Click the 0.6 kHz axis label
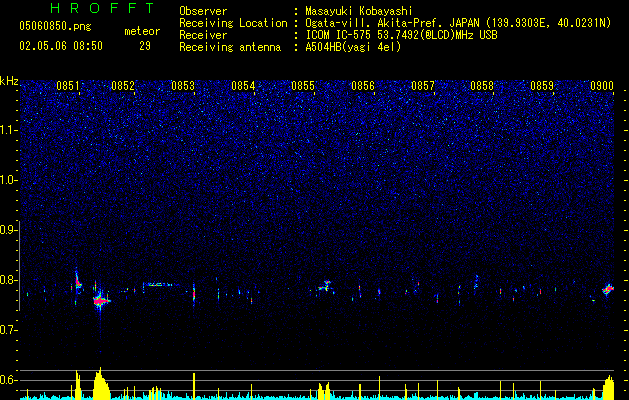 coord(9,380)
